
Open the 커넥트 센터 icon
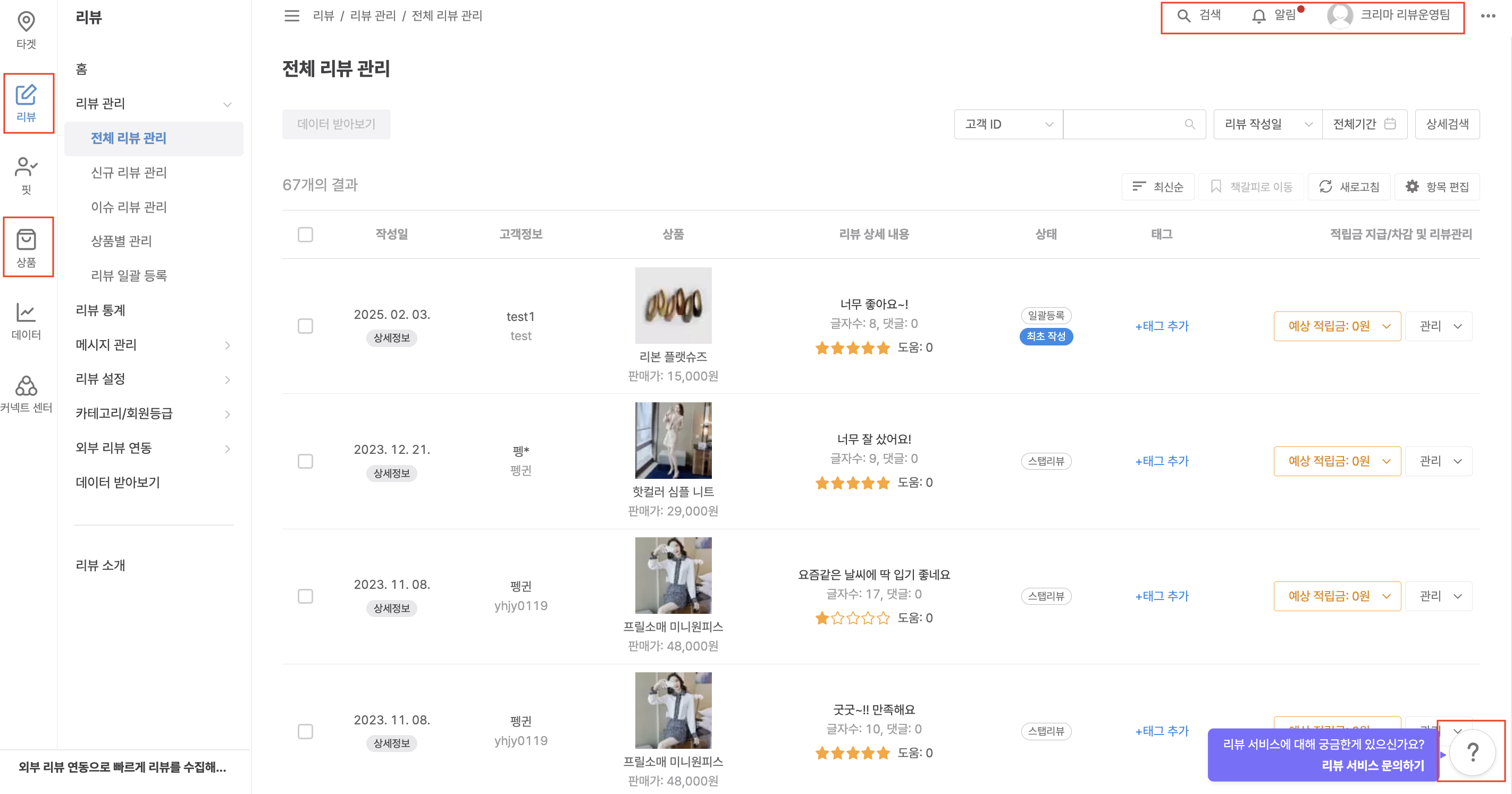click(x=26, y=393)
